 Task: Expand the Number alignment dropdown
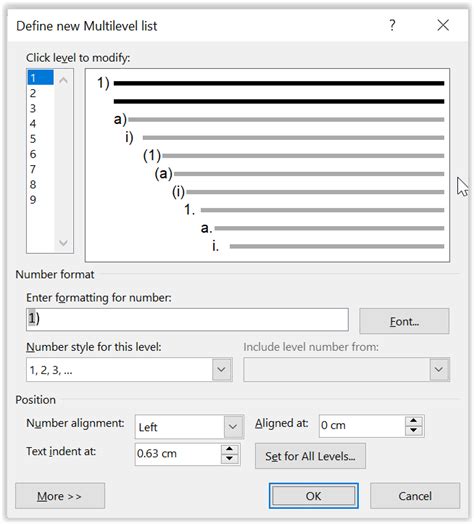(x=233, y=427)
